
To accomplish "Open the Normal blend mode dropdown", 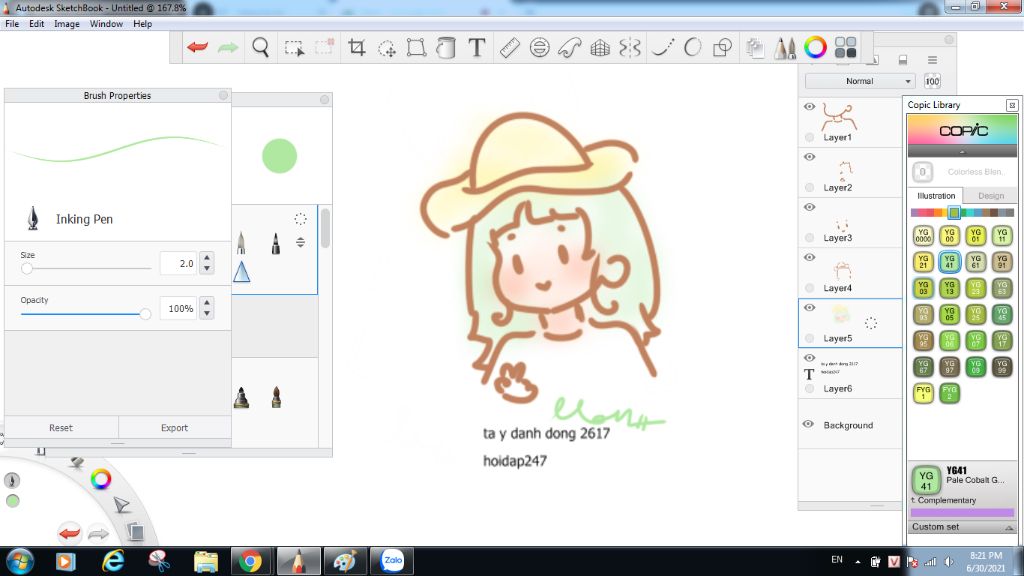I will click(x=859, y=81).
